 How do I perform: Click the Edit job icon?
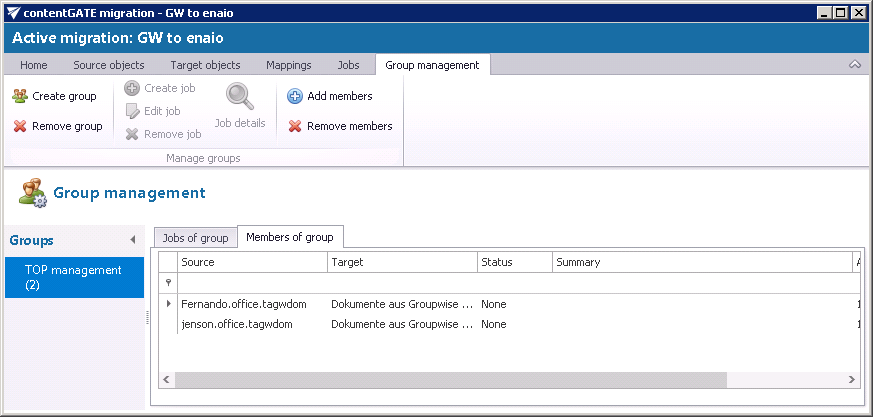[132, 111]
